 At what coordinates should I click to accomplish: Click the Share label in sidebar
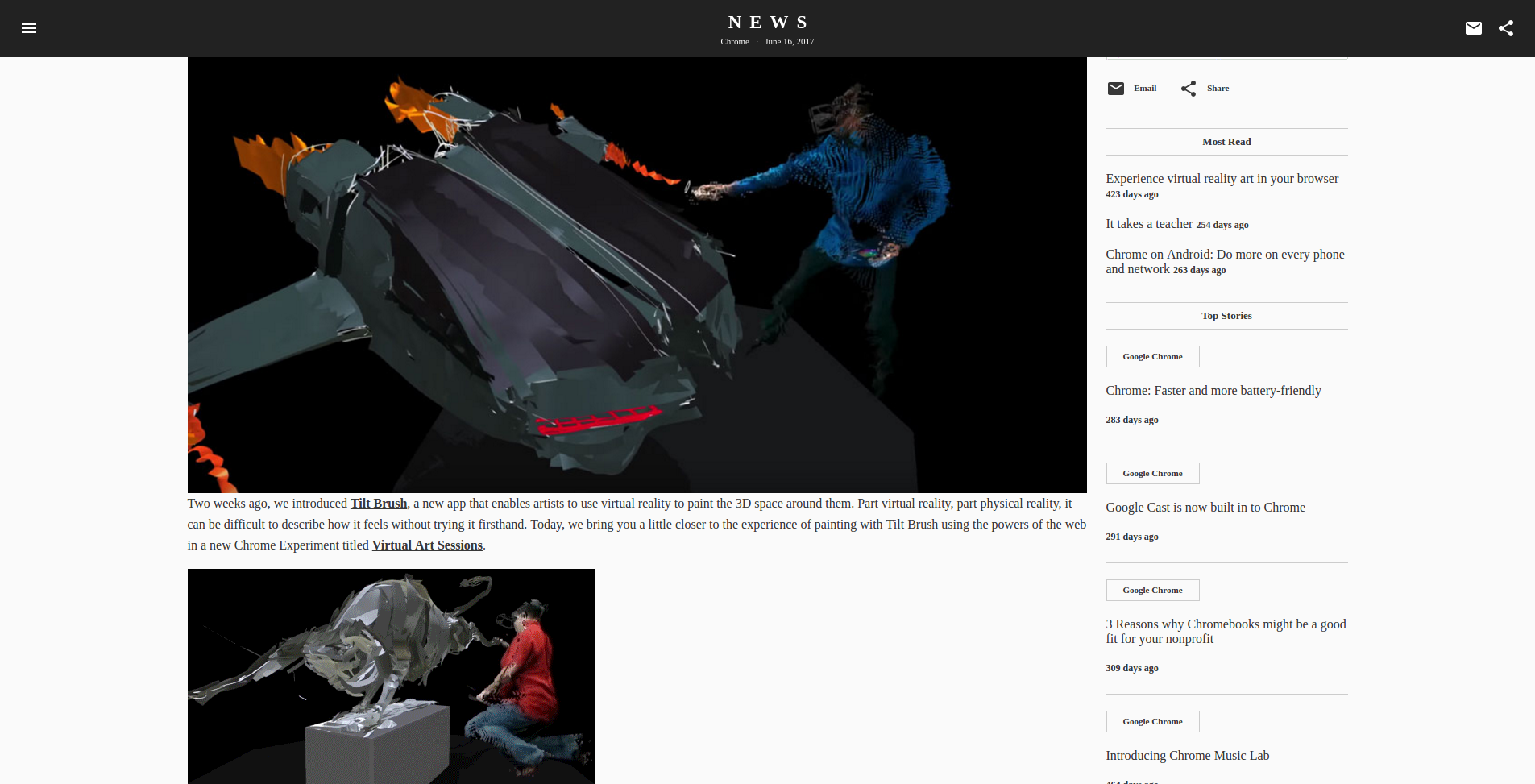[x=1218, y=89]
